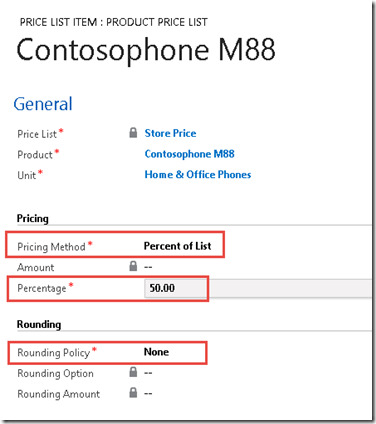Click the Rounding section header
Viewport: 376px width, 424px height.
tap(39, 324)
